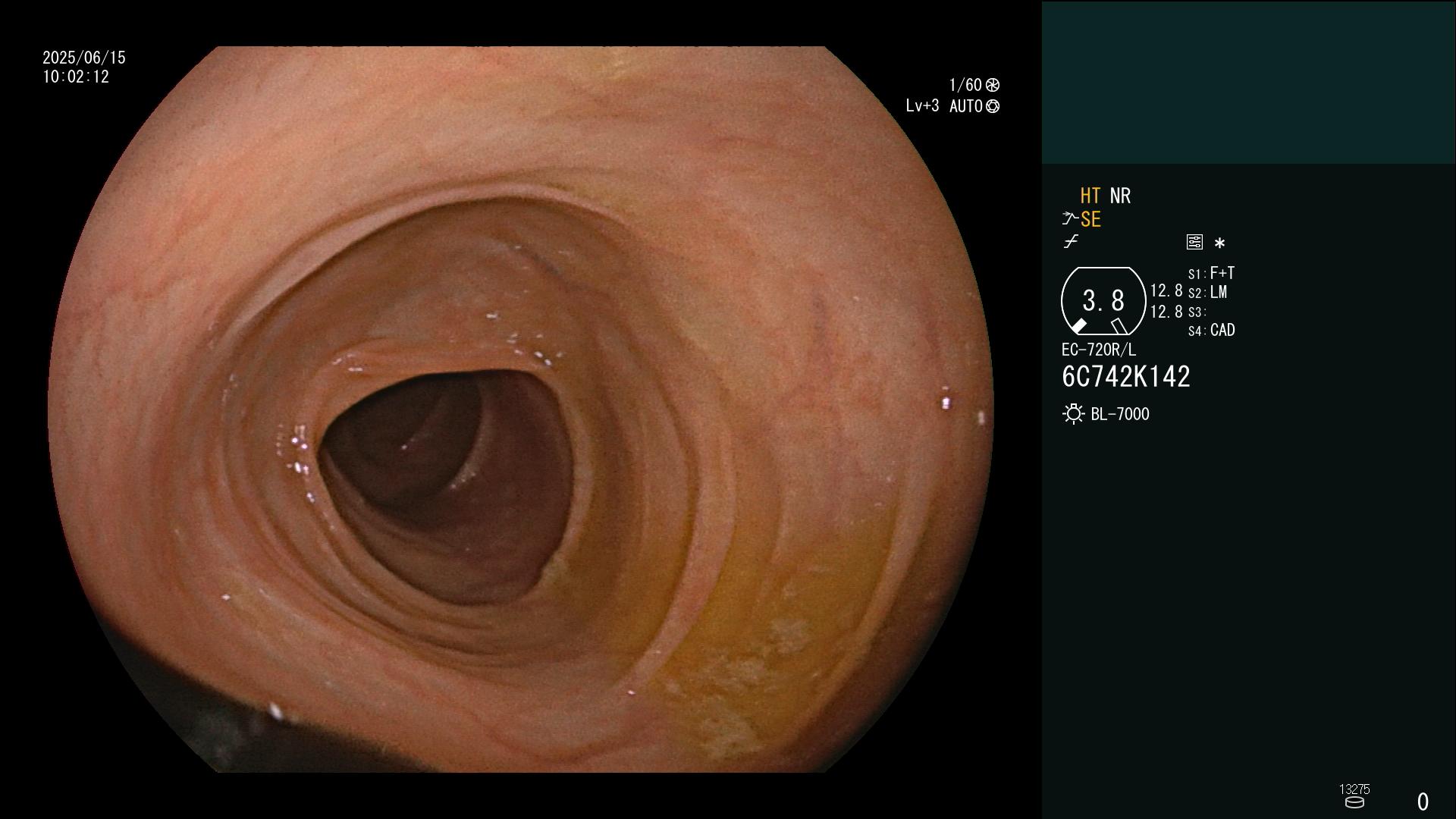1456x819 pixels.
Task: Click the AUTO exposure mode label
Action: [966, 106]
